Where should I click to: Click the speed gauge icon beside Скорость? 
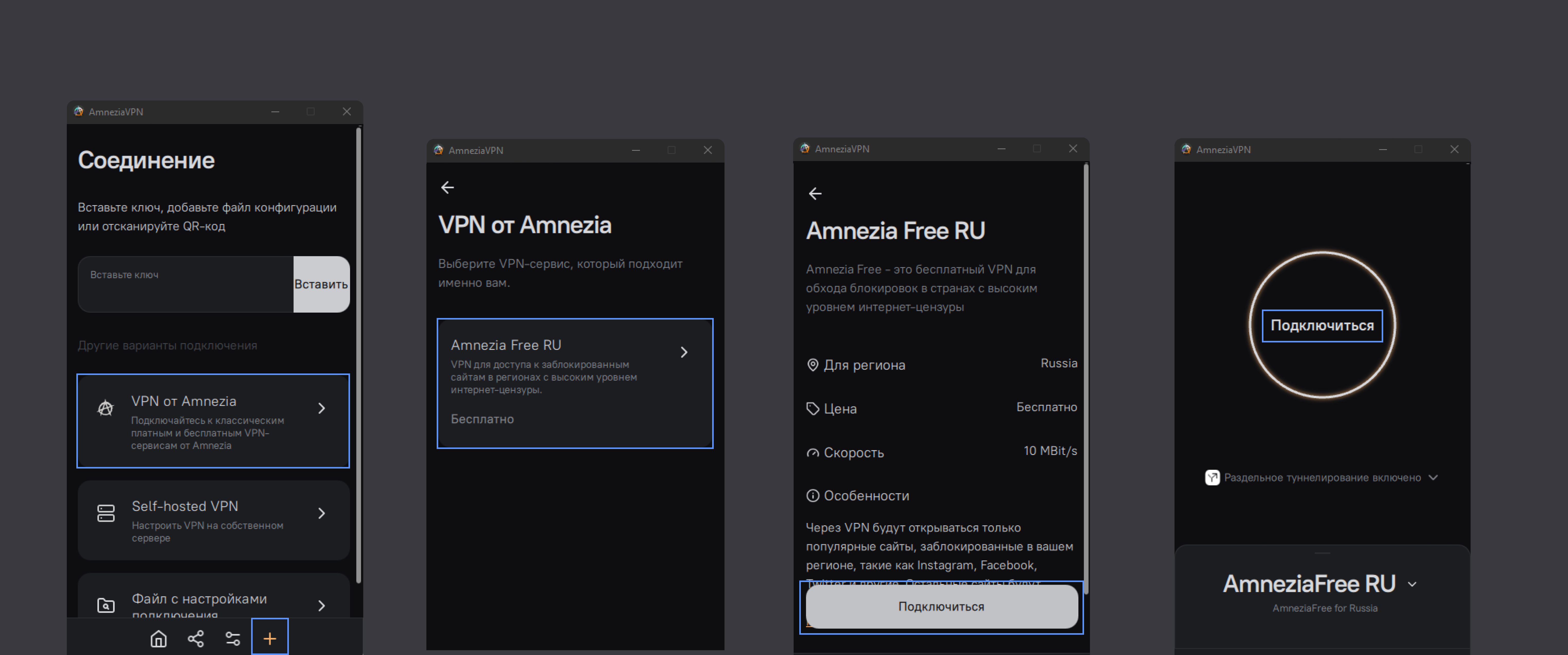813,453
